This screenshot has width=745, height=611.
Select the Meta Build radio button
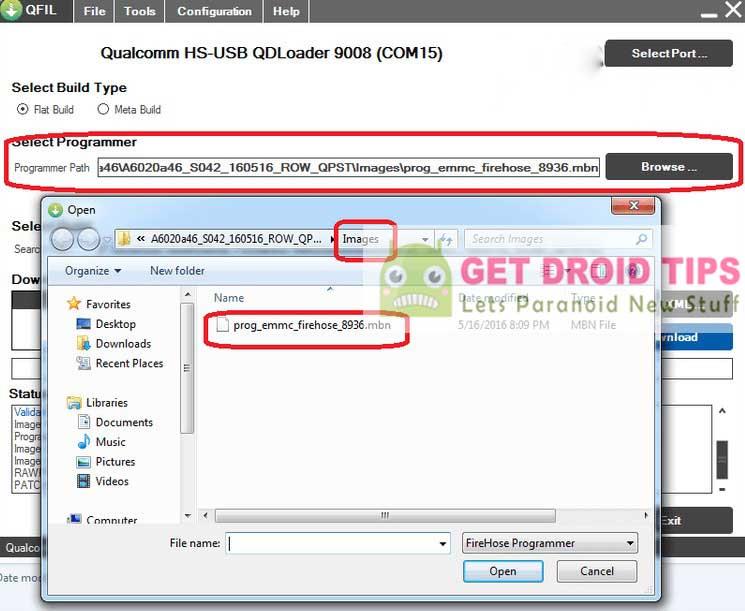click(103, 109)
